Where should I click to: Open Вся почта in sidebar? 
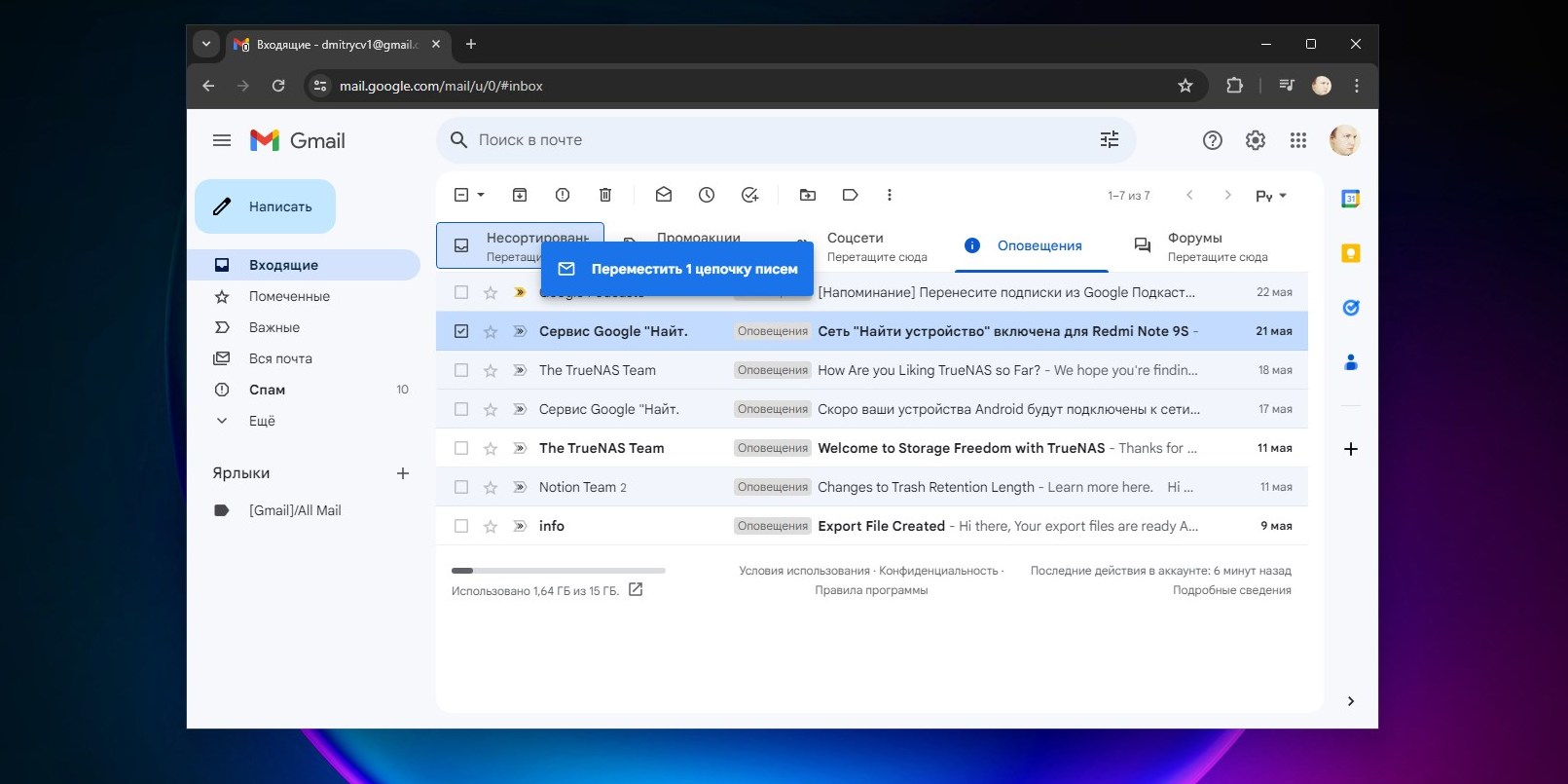pyautogui.click(x=280, y=358)
